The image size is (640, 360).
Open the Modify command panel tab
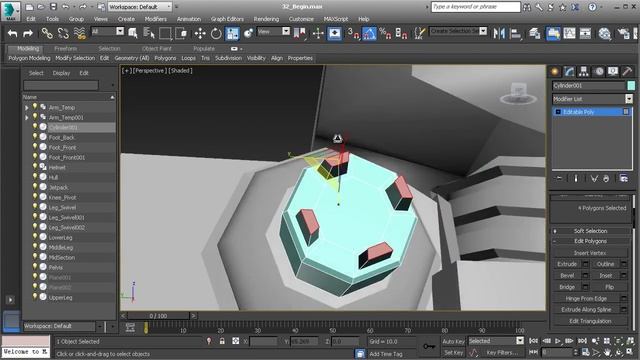point(569,72)
